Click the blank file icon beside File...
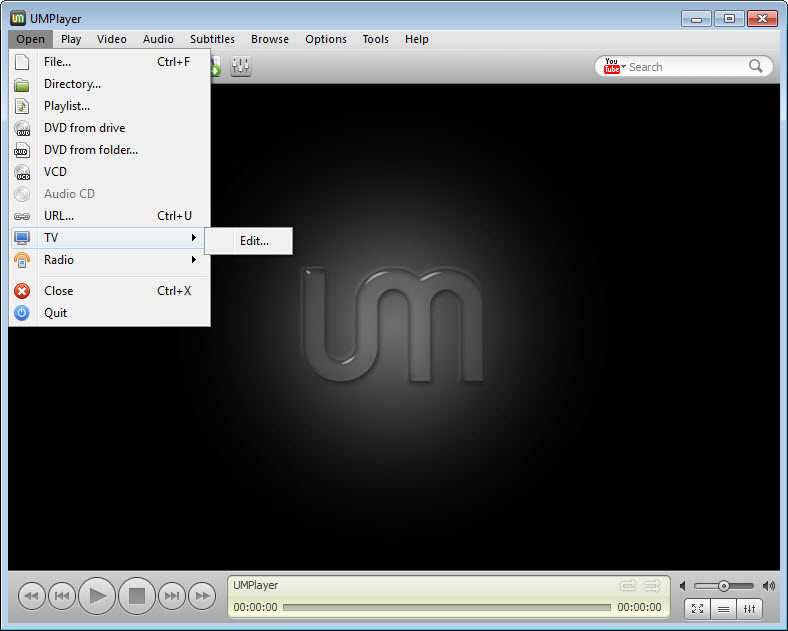Screen dimensions: 788x631 [x=22, y=62]
